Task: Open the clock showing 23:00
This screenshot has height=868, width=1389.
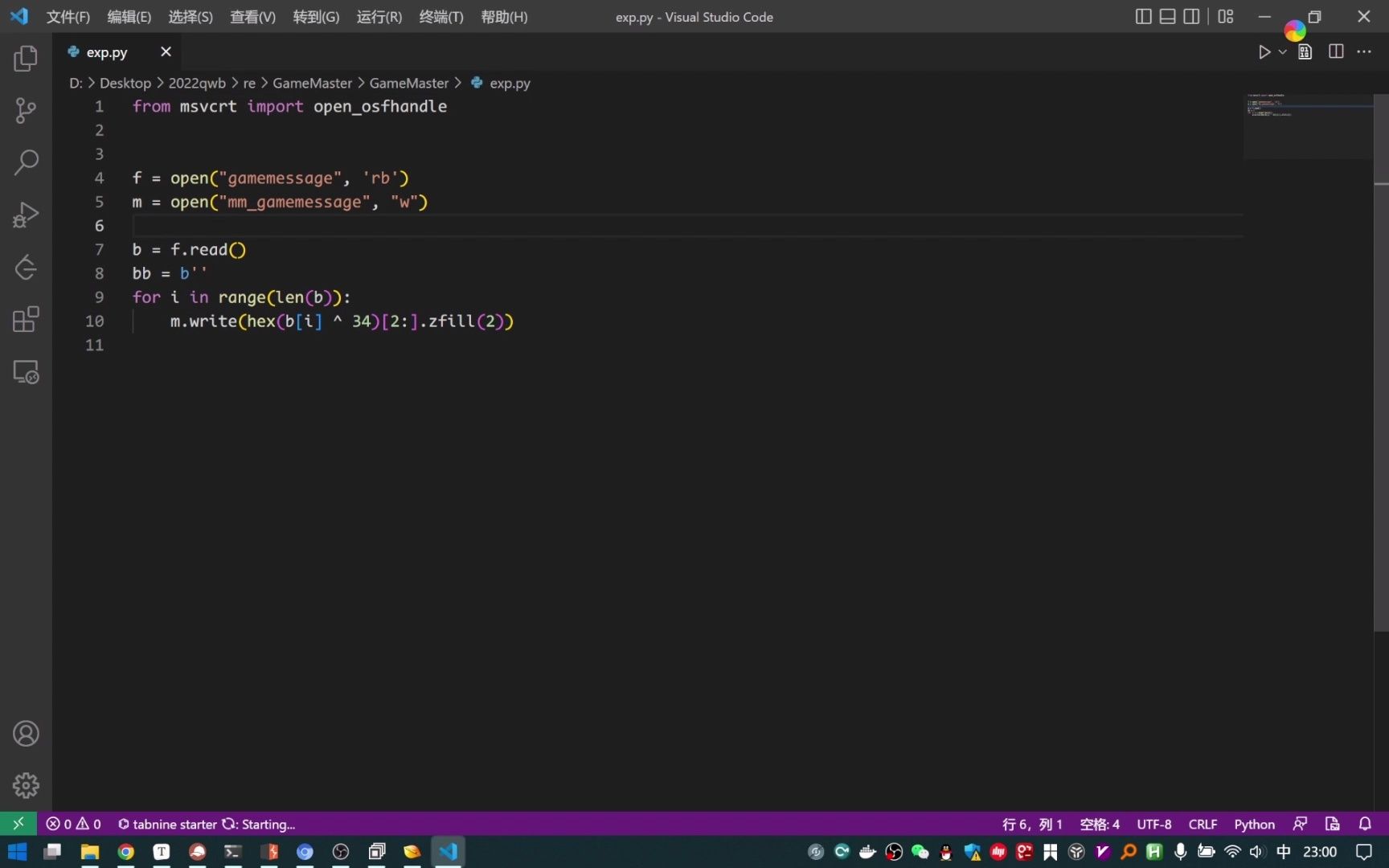Action: [1320, 852]
